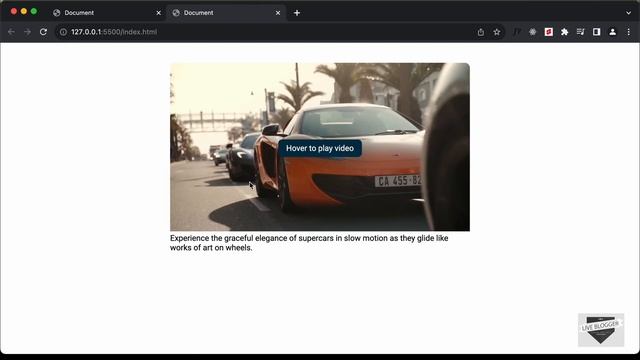Open a new tab with plus button

click(297, 13)
